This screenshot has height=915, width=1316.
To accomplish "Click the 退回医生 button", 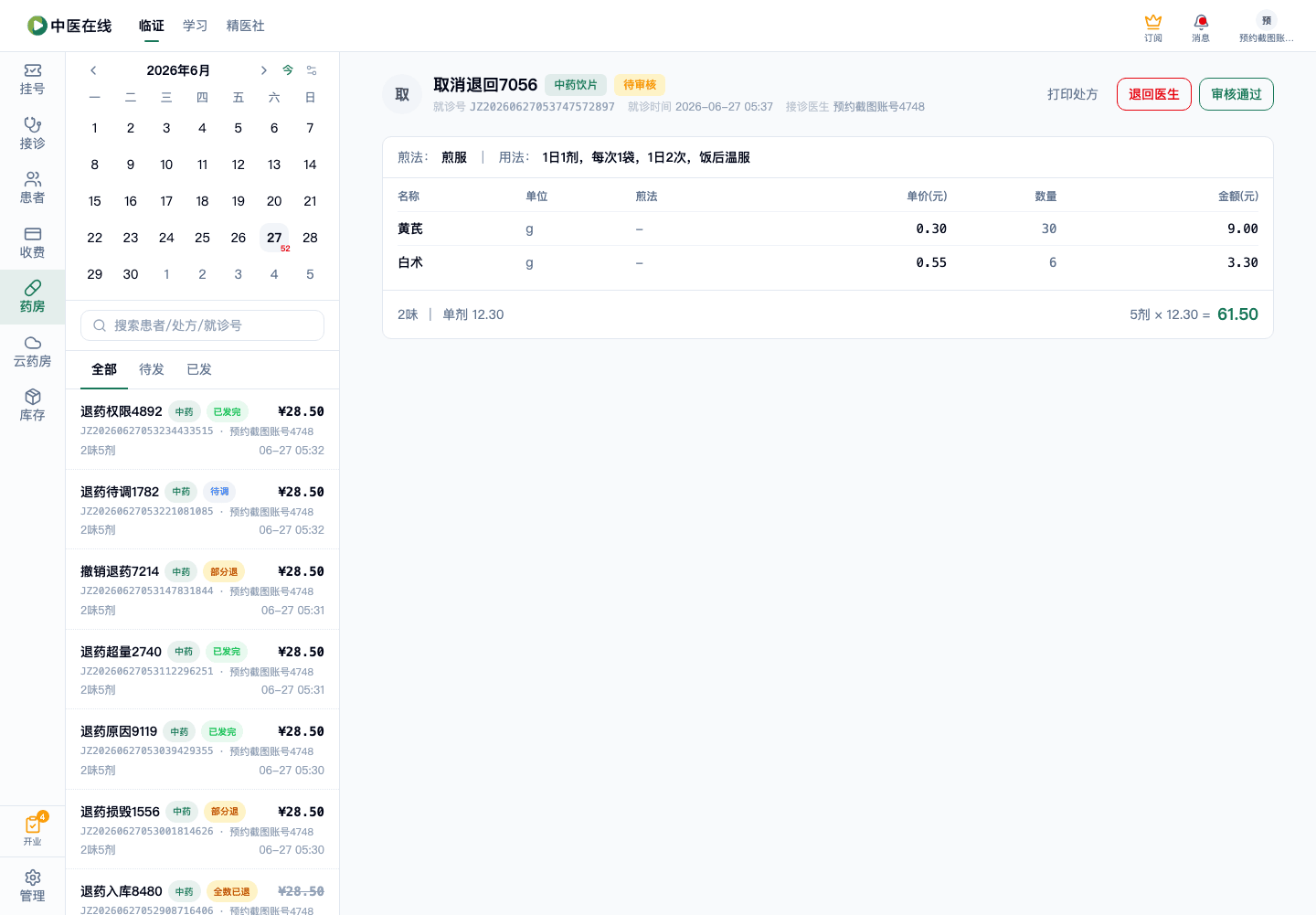I will (x=1154, y=94).
